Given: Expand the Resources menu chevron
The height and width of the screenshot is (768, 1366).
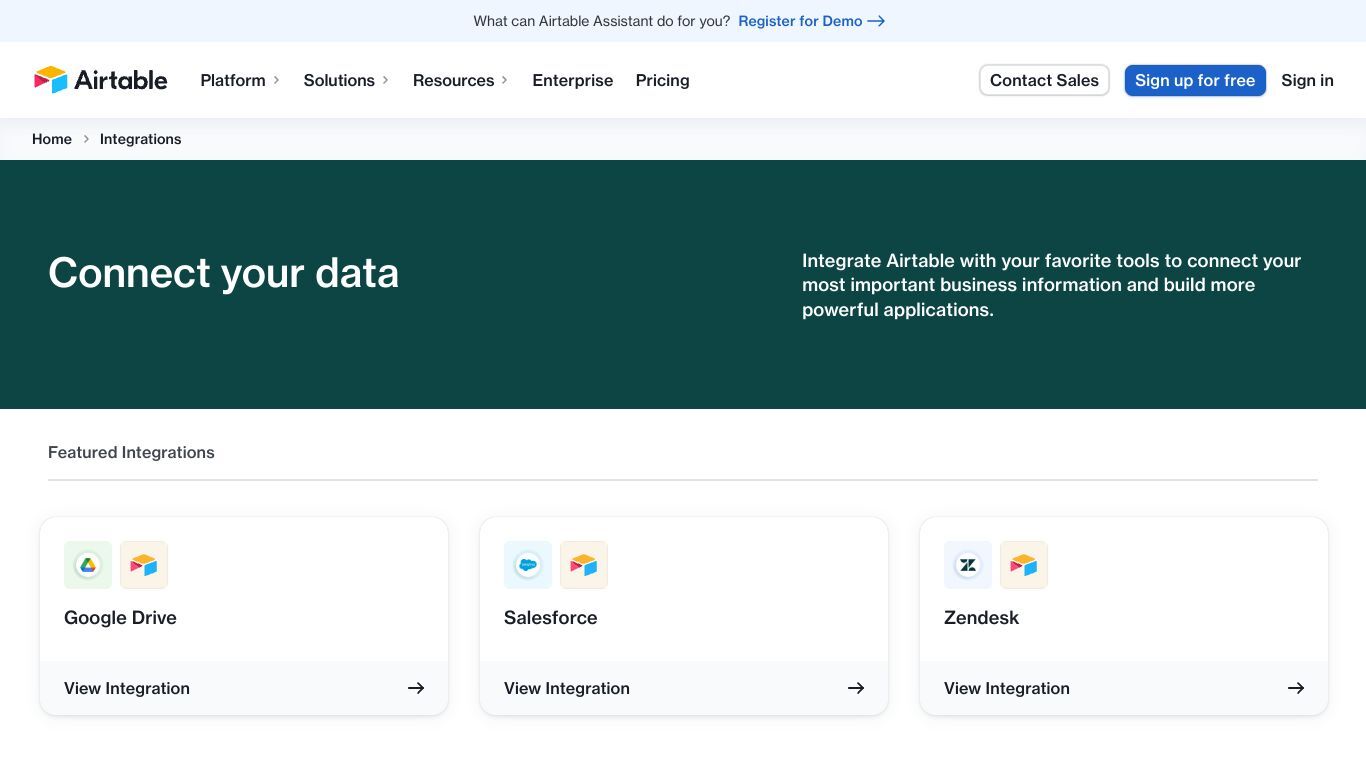Looking at the screenshot, I should (505, 80).
